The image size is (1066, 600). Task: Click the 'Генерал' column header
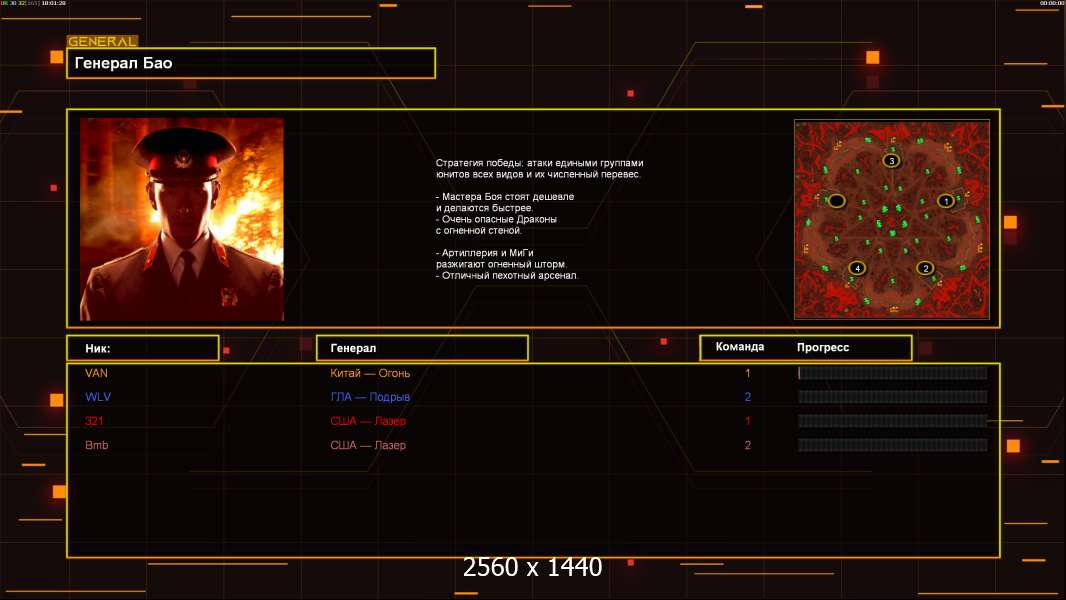[x=422, y=348]
